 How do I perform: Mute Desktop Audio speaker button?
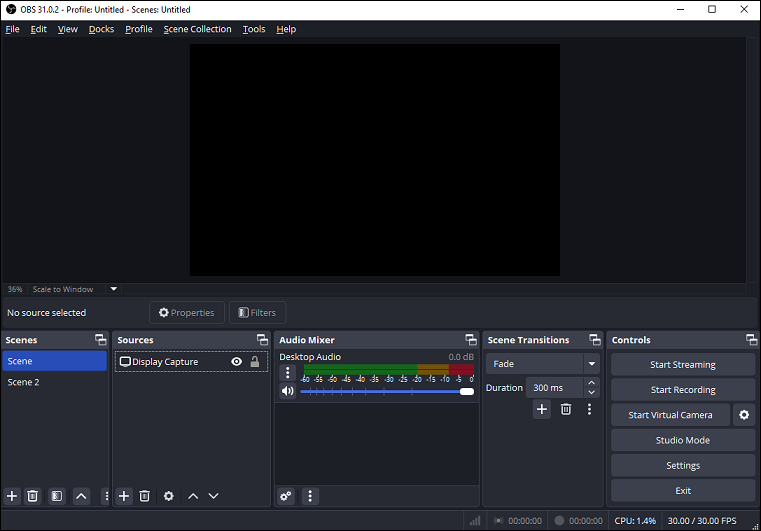(288, 391)
